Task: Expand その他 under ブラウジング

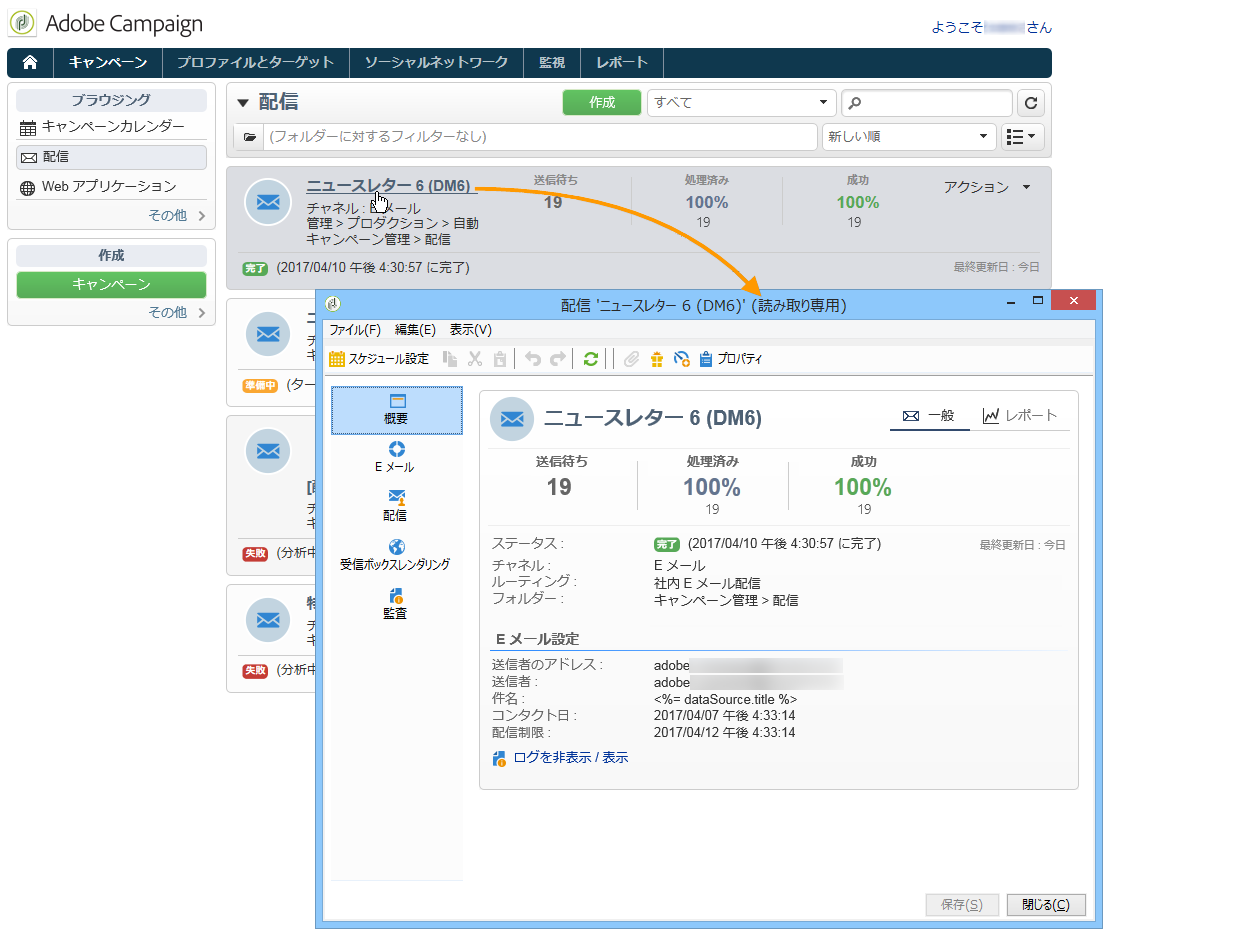Action: (178, 215)
